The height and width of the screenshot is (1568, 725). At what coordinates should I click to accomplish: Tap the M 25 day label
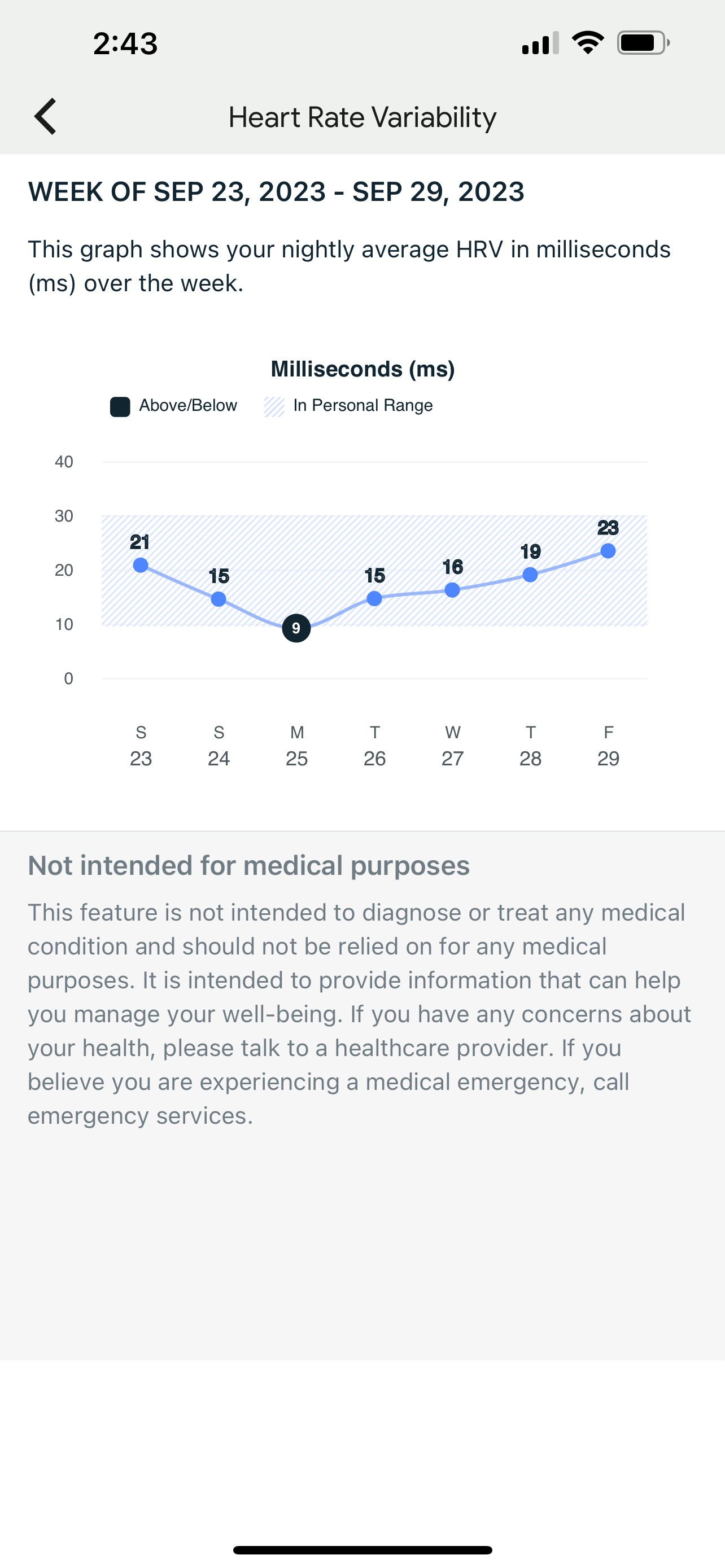[296, 746]
